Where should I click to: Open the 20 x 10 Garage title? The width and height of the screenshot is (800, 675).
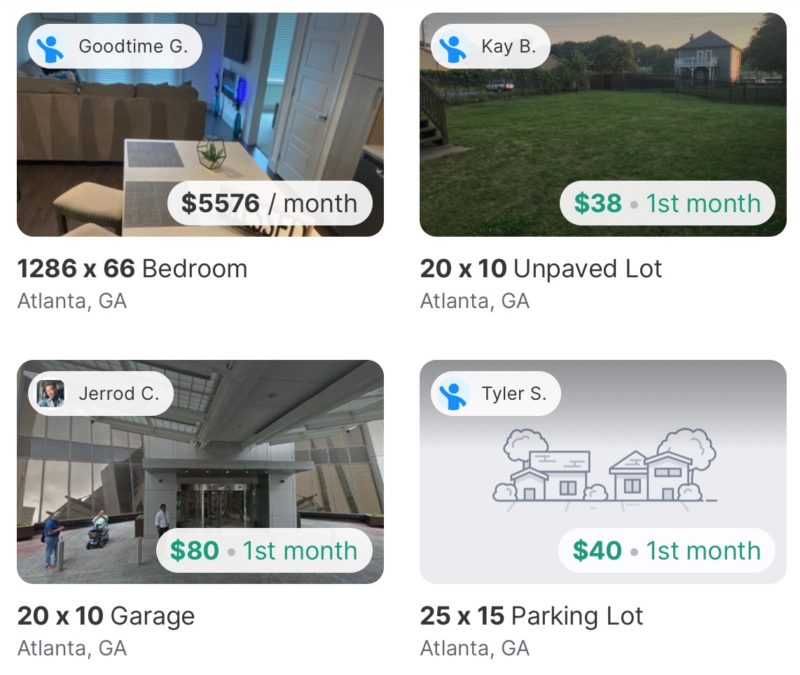(x=106, y=616)
